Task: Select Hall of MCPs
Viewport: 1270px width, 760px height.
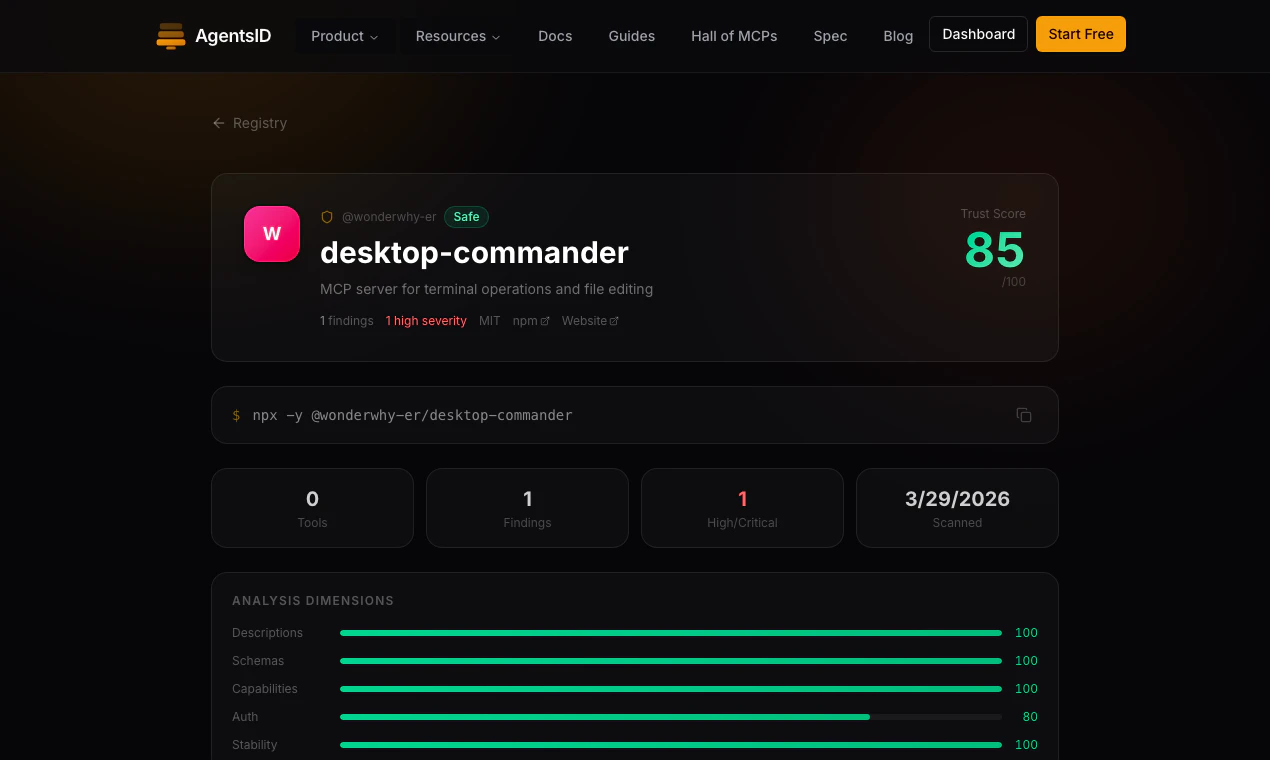Action: (734, 35)
